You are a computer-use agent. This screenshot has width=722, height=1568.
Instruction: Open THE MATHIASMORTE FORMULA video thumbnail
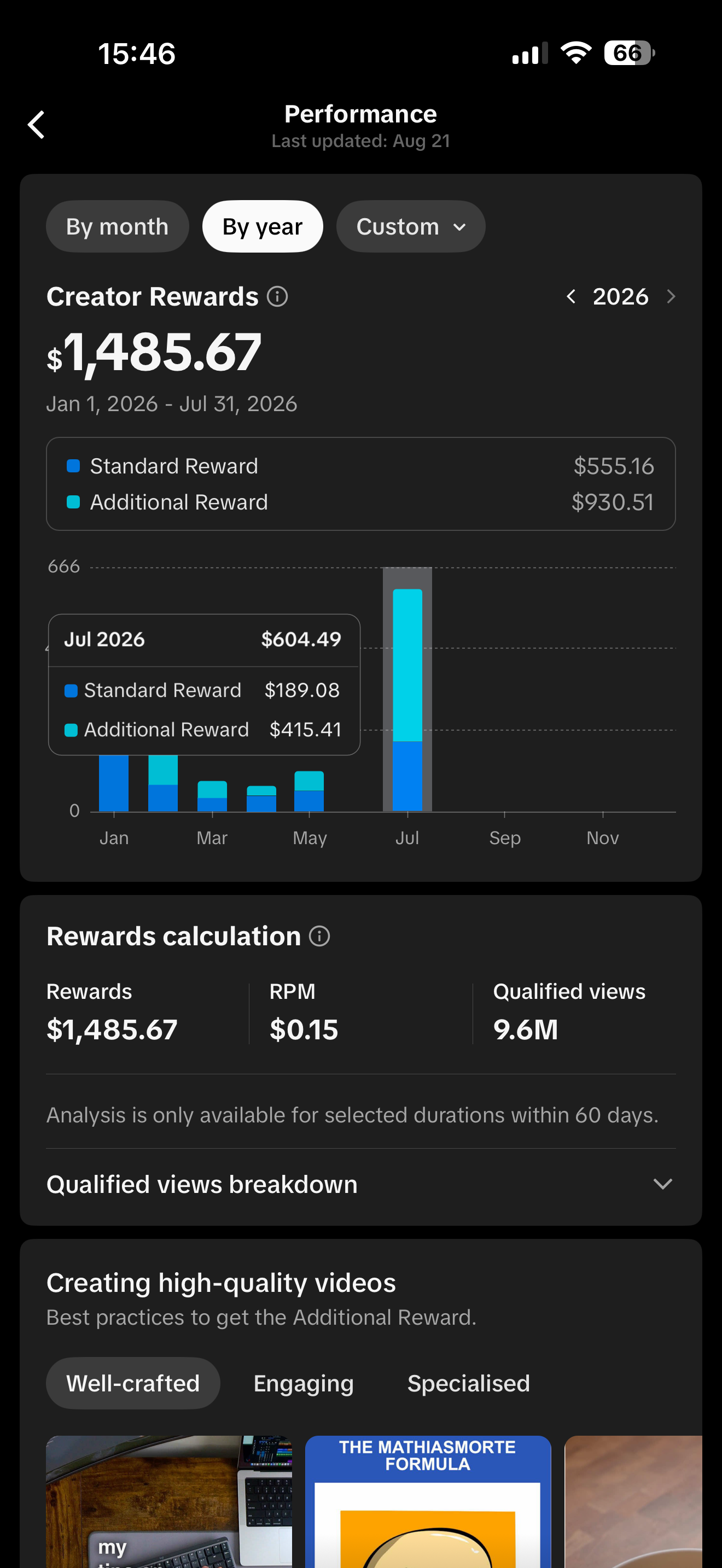click(x=428, y=1502)
